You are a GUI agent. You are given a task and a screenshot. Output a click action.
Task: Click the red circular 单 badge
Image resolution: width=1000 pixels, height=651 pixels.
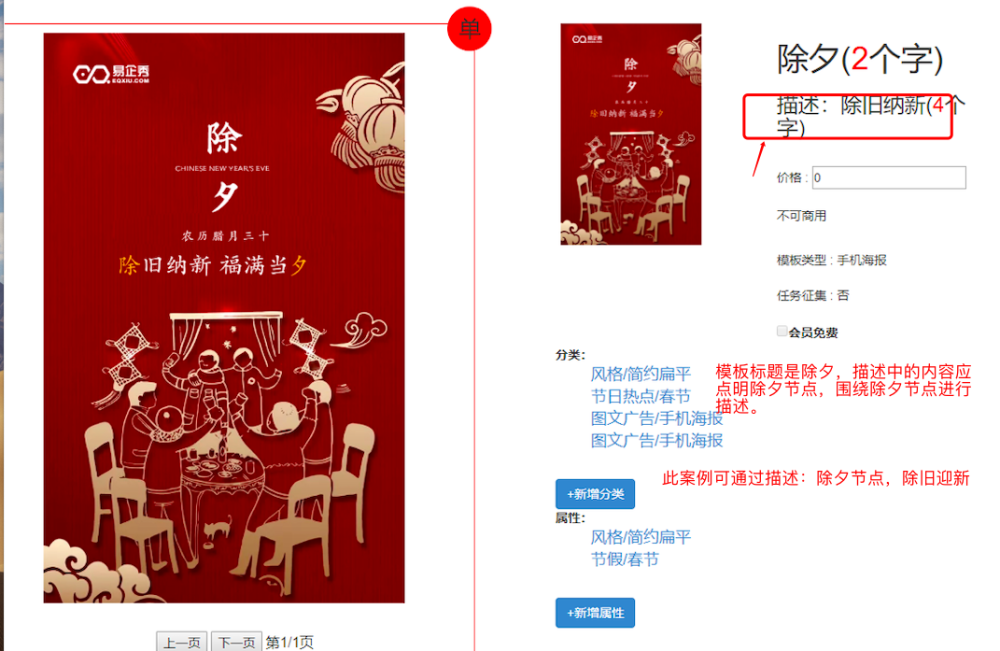(469, 29)
